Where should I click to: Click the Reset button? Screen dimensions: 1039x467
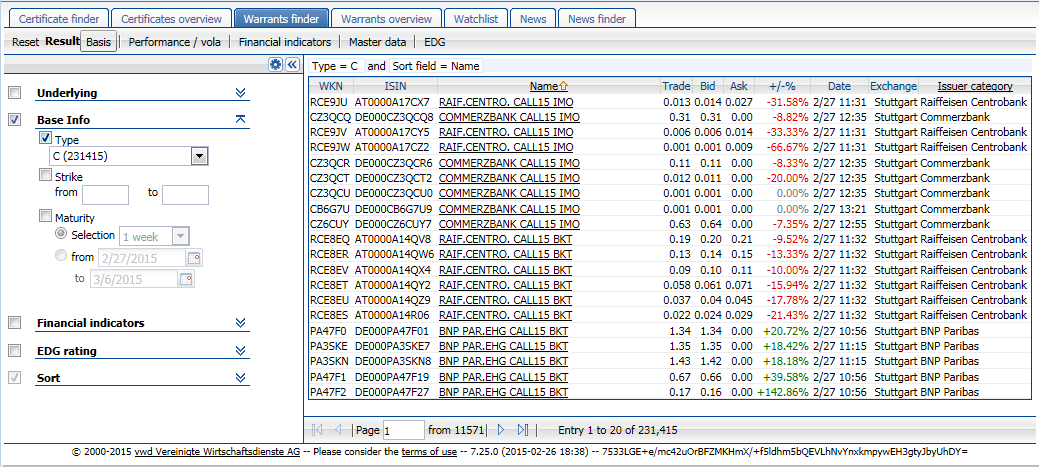pos(25,42)
